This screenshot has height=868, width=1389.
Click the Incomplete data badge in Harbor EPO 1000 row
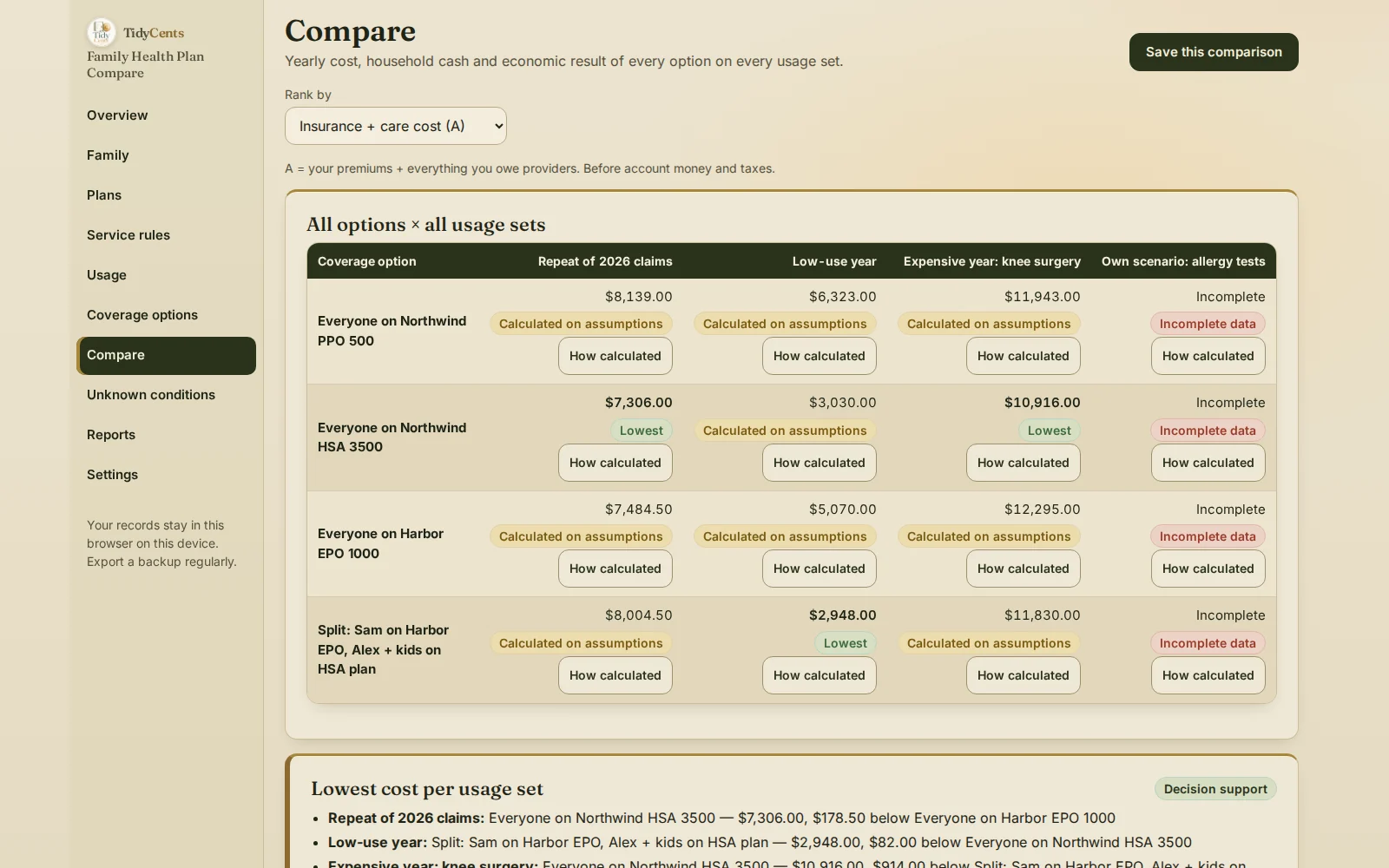[1208, 536]
